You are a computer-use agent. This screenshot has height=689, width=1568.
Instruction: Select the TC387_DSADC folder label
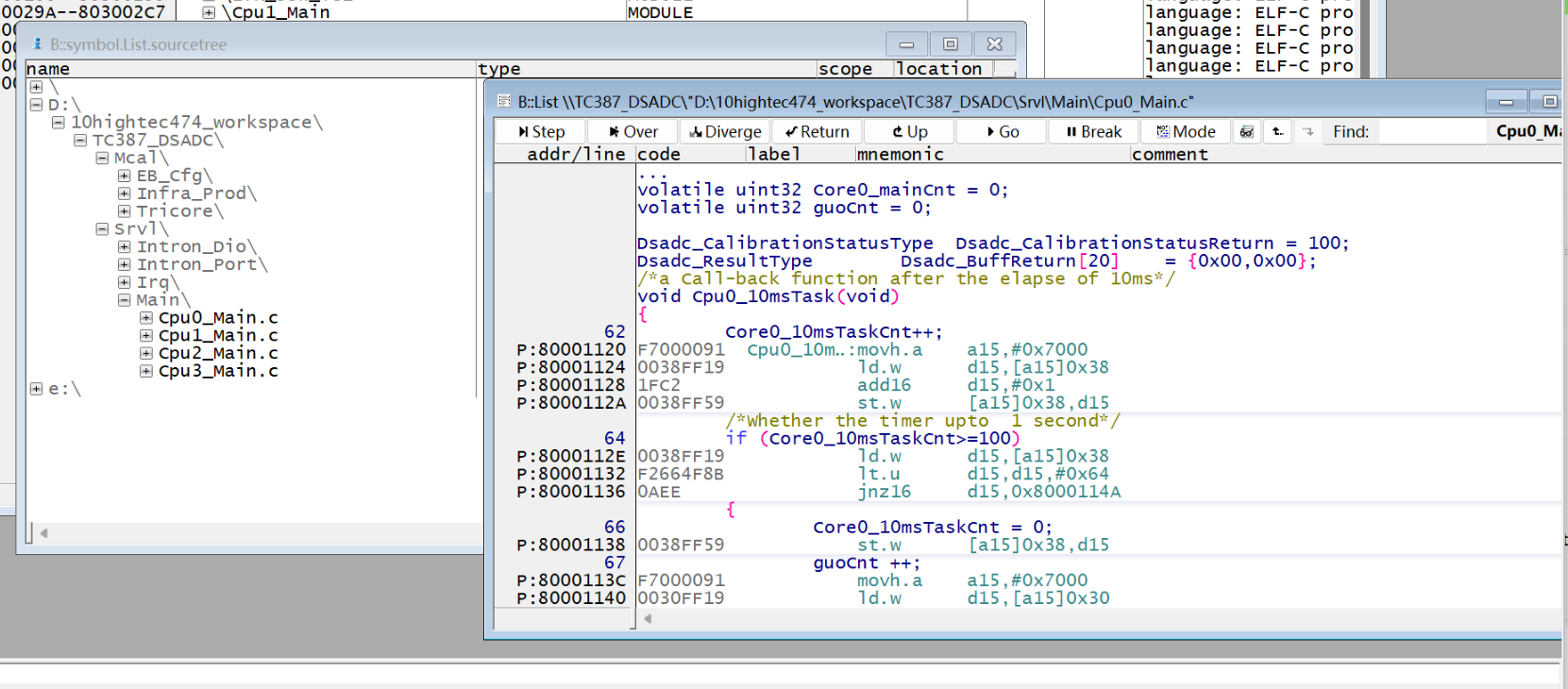point(158,141)
